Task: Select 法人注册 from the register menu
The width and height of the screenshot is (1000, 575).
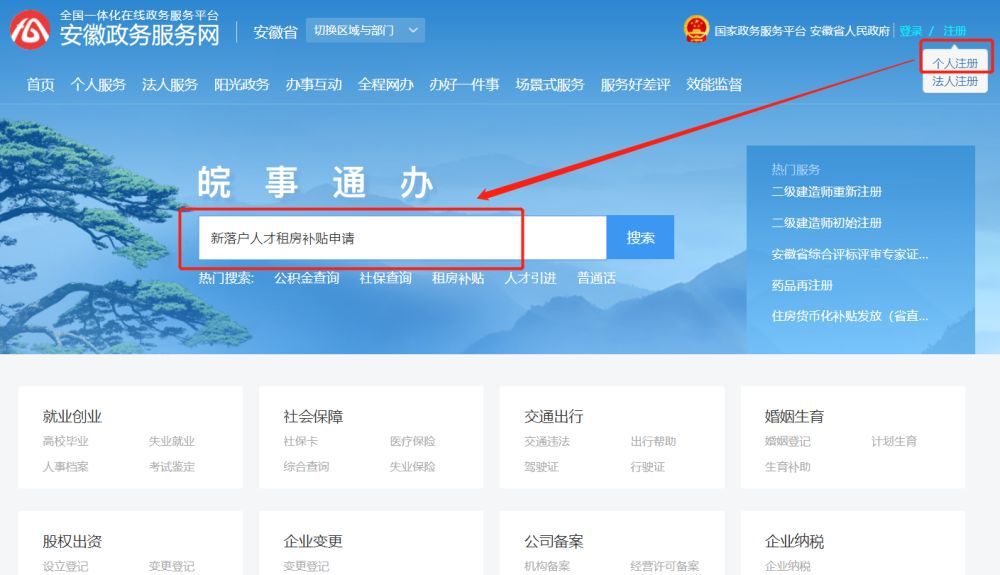Action: (955, 82)
